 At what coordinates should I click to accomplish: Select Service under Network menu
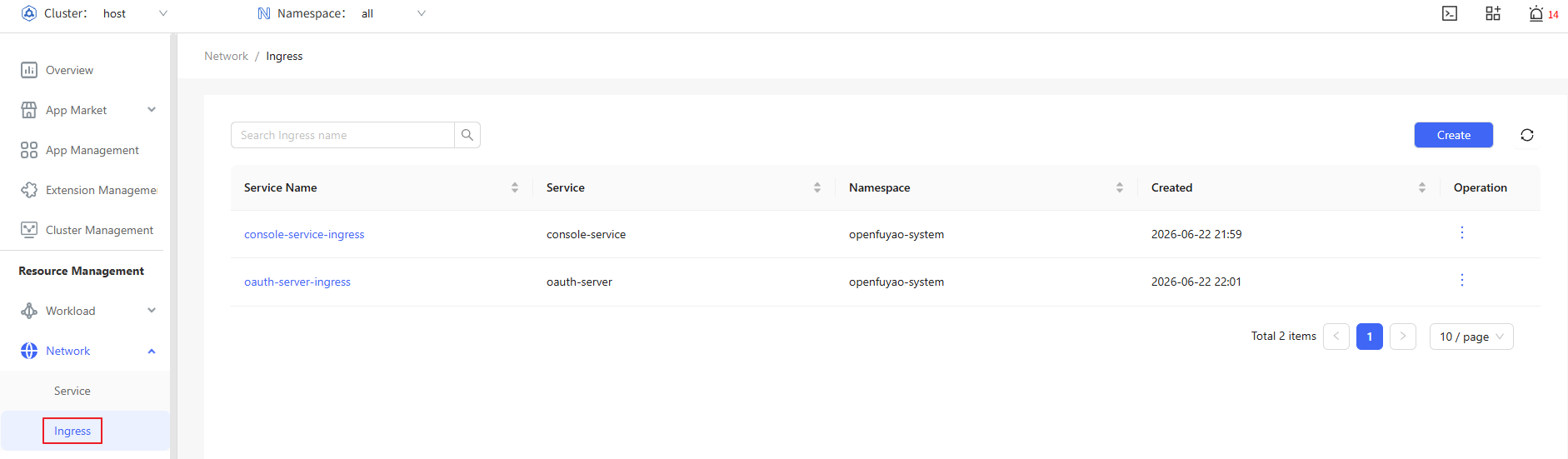[x=72, y=391]
